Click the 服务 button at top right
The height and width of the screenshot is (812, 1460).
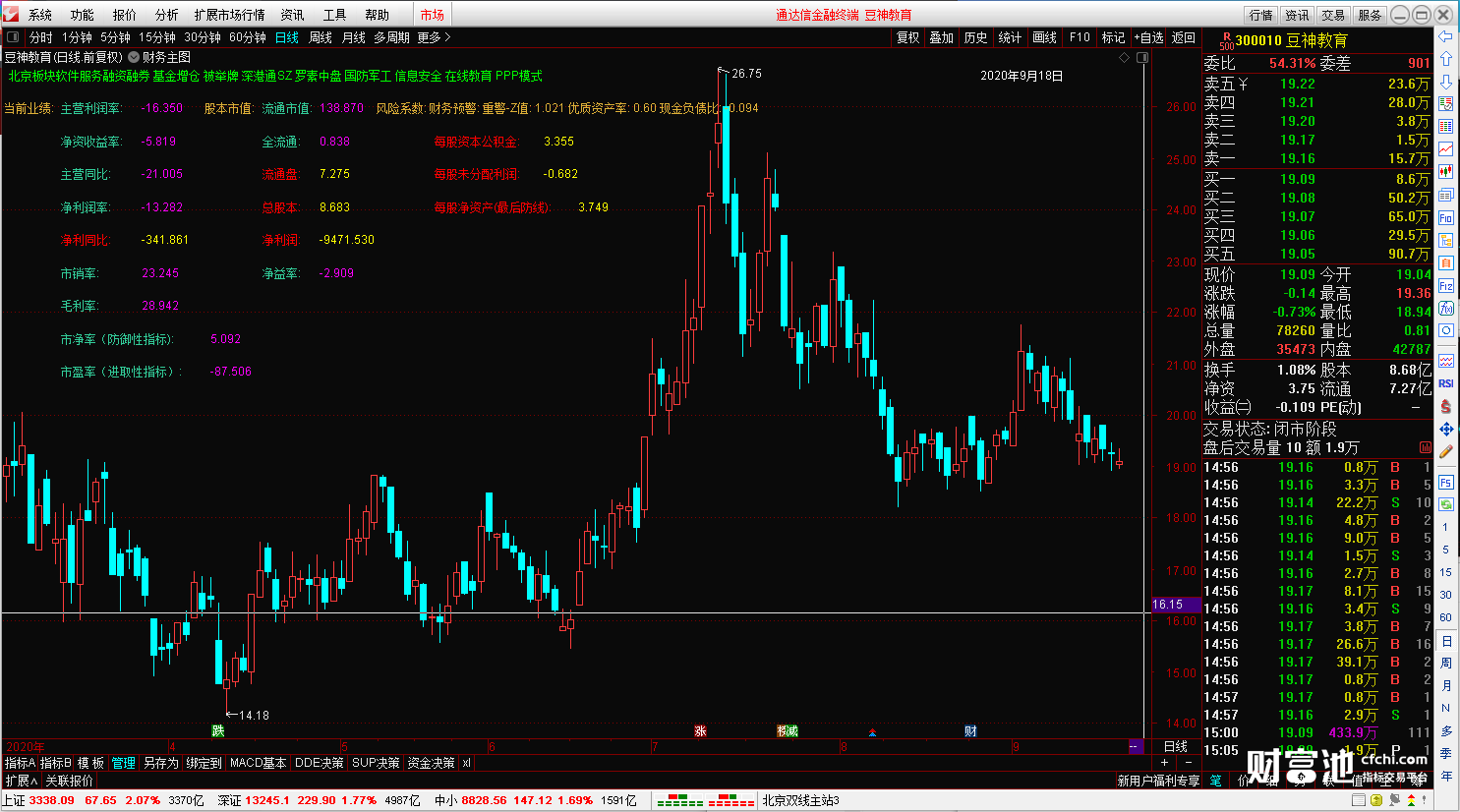point(1370,15)
